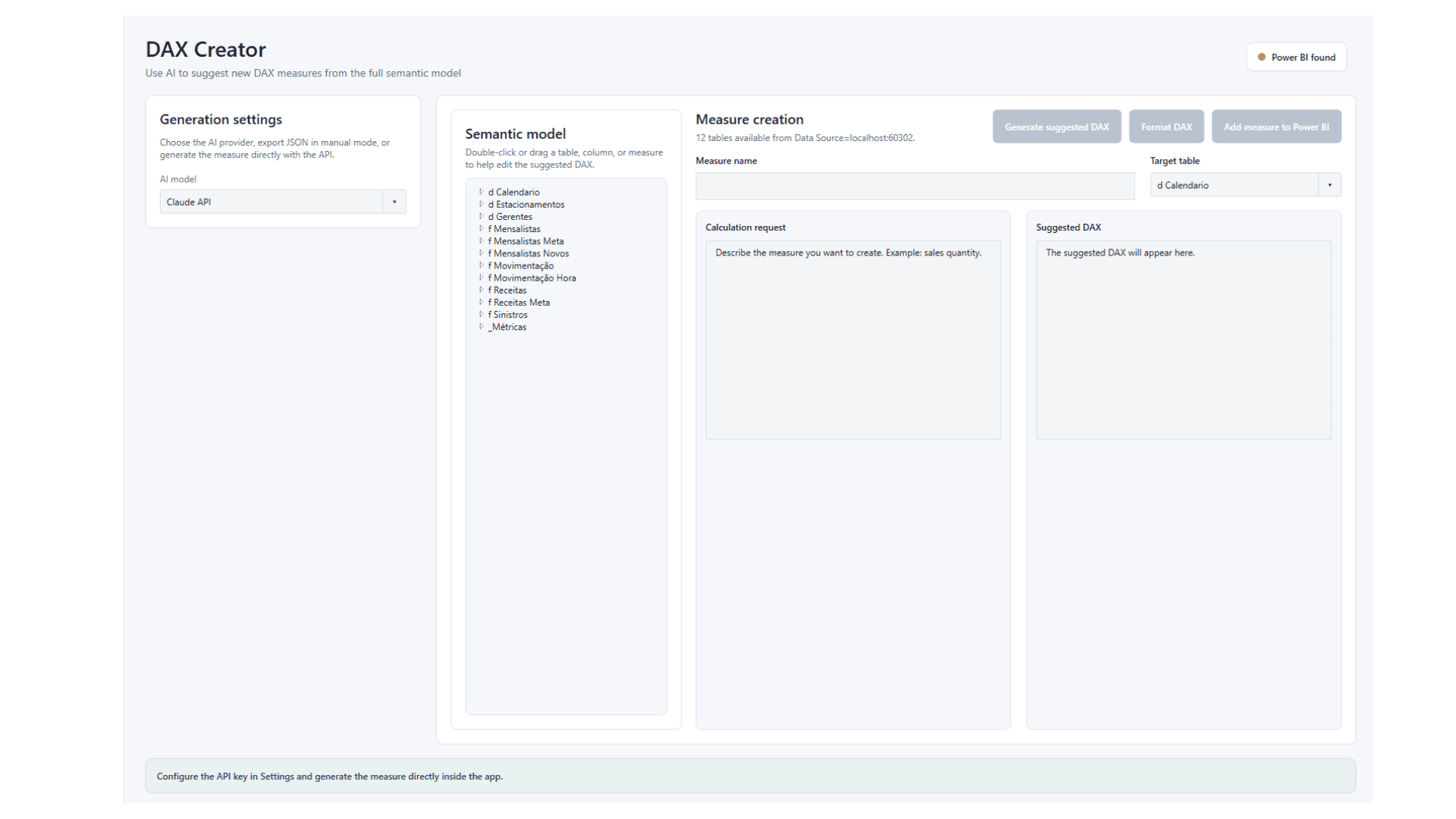Click Add measure to Power BI button
The height and width of the screenshot is (819, 1456).
[1276, 127]
